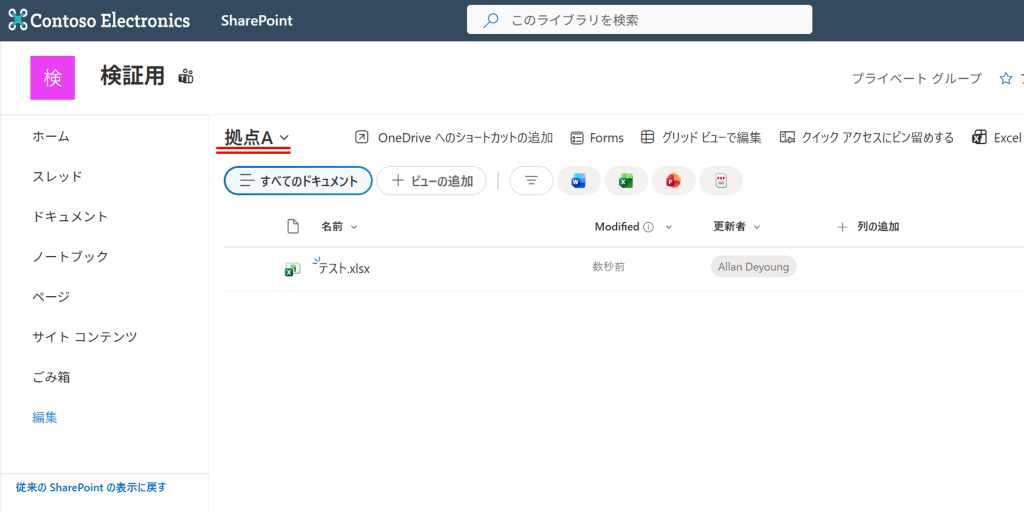Click the PowerPoint file type filter icon
The image size is (1024, 512).
pos(673,181)
